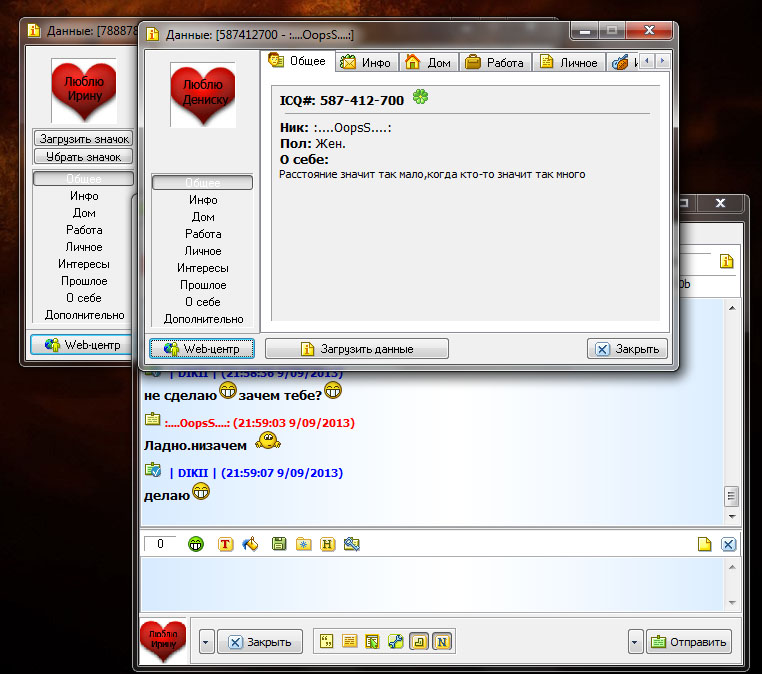Click the DIKII message icon at 21:59:07
The width and height of the screenshot is (762, 674).
[x=153, y=470]
